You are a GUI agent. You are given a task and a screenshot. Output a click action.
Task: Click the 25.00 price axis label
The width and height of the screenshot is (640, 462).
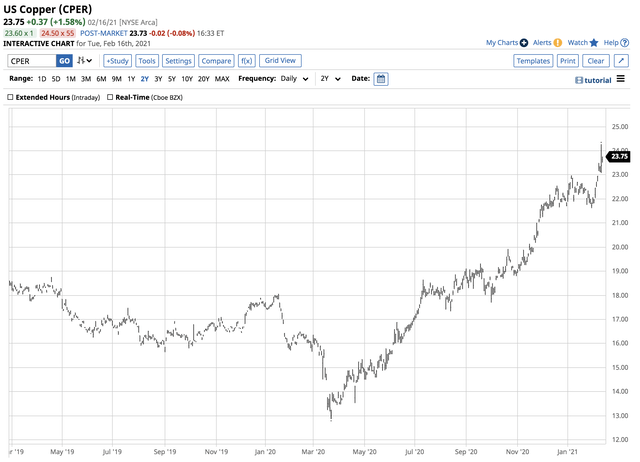click(620, 127)
